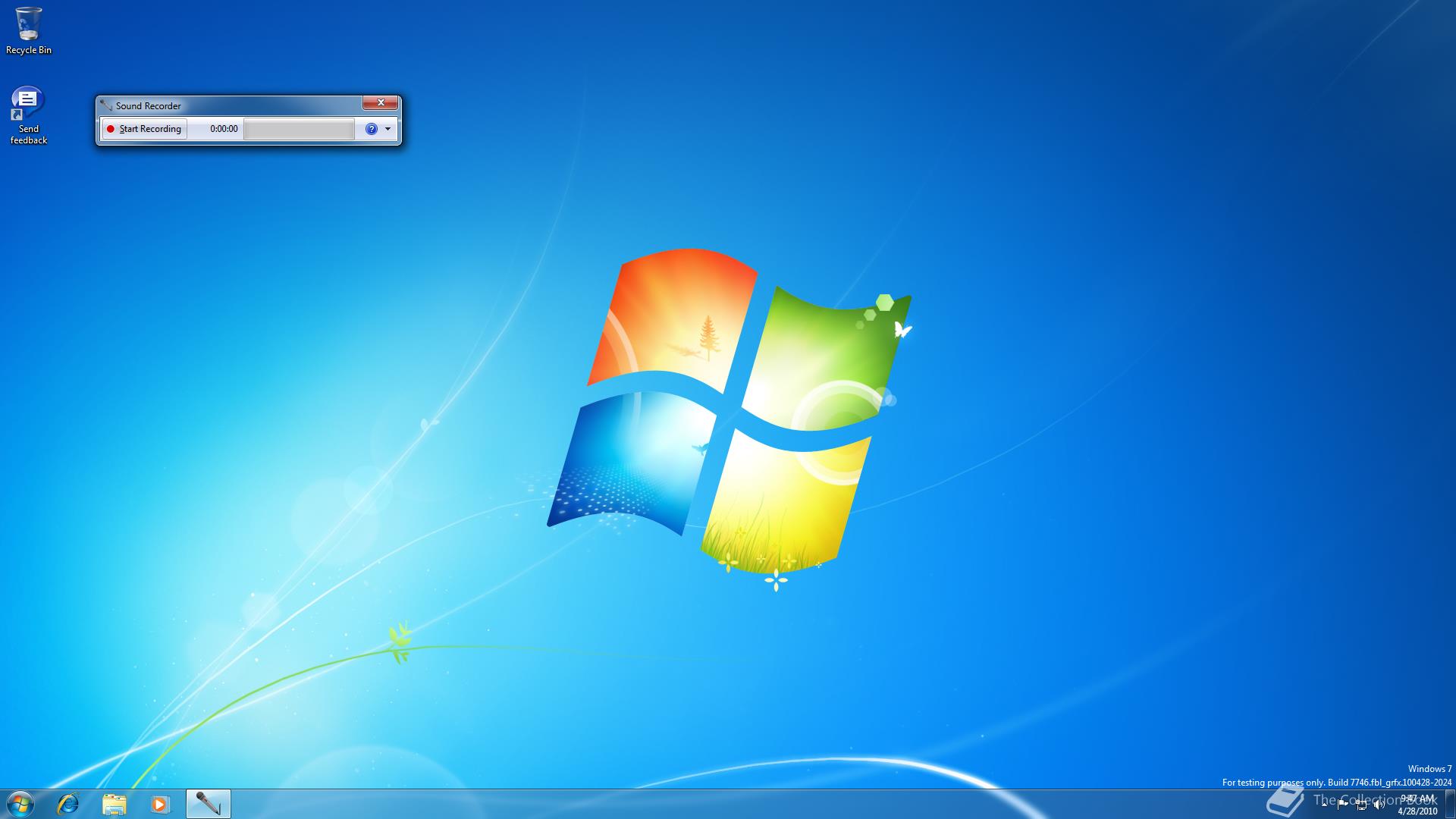Launch Windows Media Player from the taskbar

160,804
